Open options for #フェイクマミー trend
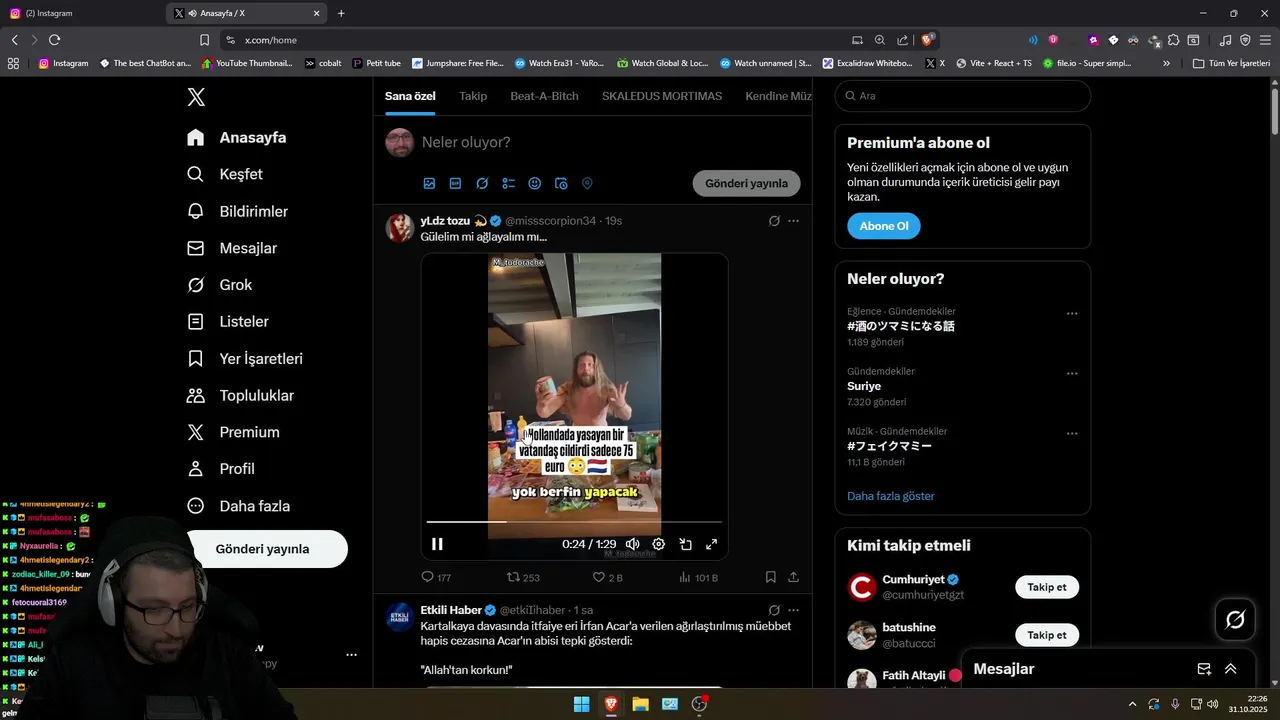 coord(1072,433)
